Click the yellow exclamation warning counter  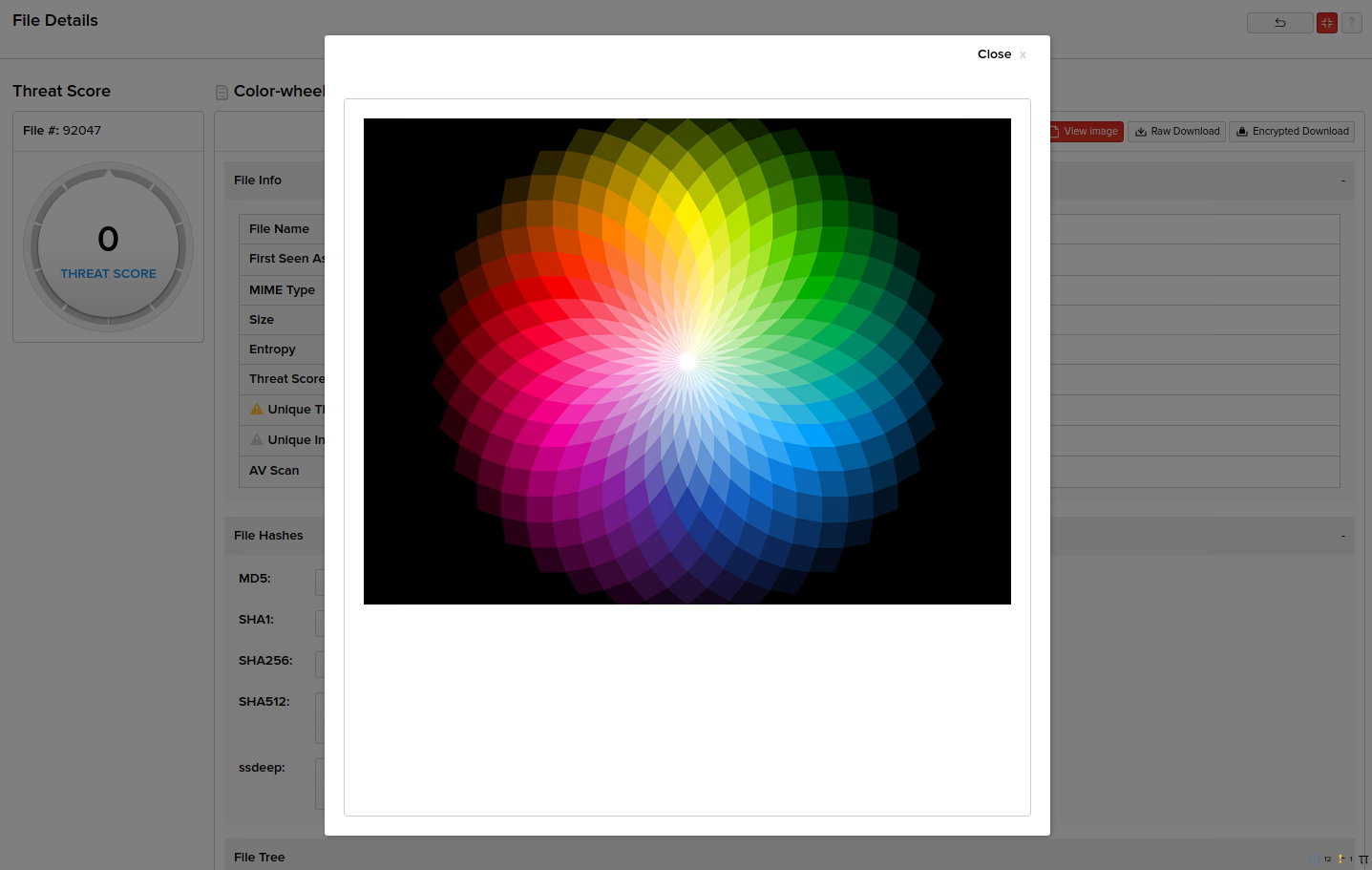click(x=1341, y=859)
